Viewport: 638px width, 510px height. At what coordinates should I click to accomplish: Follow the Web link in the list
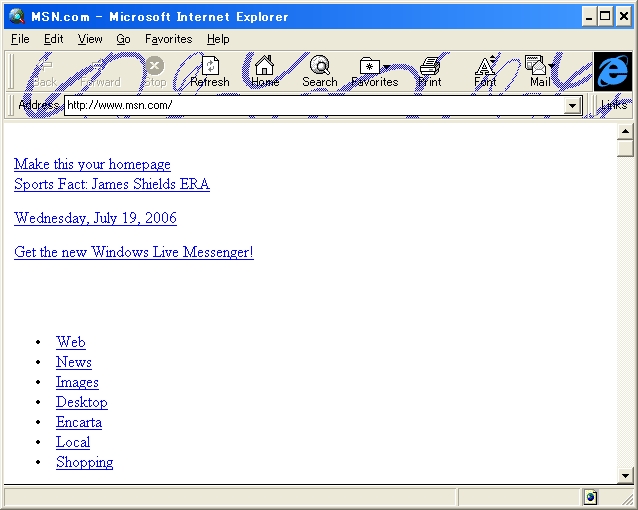point(71,342)
